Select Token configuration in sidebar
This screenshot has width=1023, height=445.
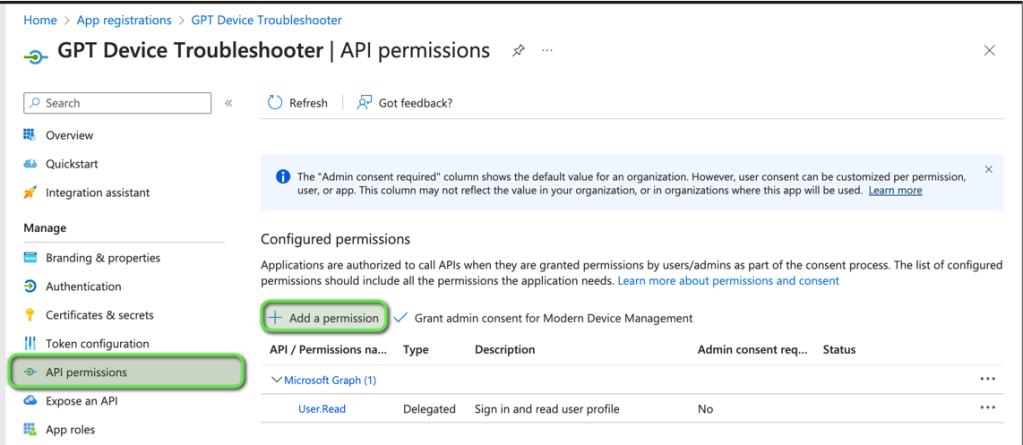tap(97, 344)
